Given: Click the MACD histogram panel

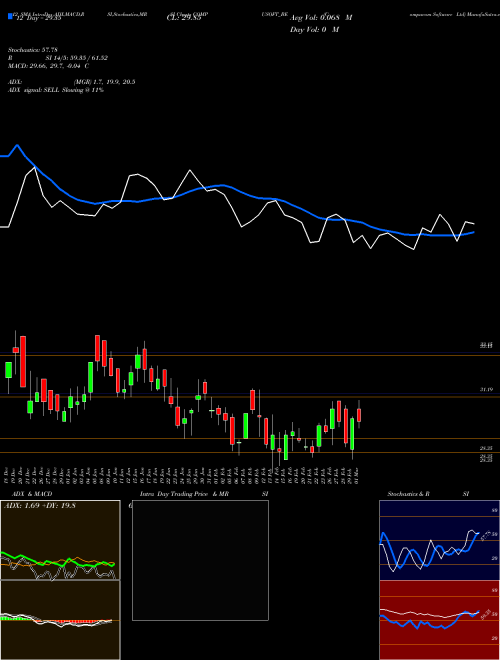Looking at the screenshot, I should pyautogui.click(x=60, y=620).
